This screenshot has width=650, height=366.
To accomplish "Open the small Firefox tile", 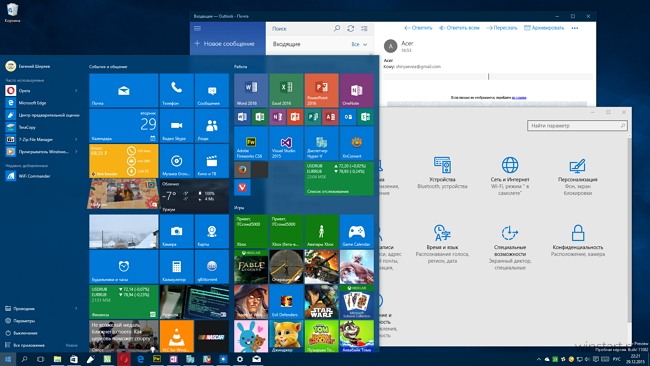I will (242, 170).
